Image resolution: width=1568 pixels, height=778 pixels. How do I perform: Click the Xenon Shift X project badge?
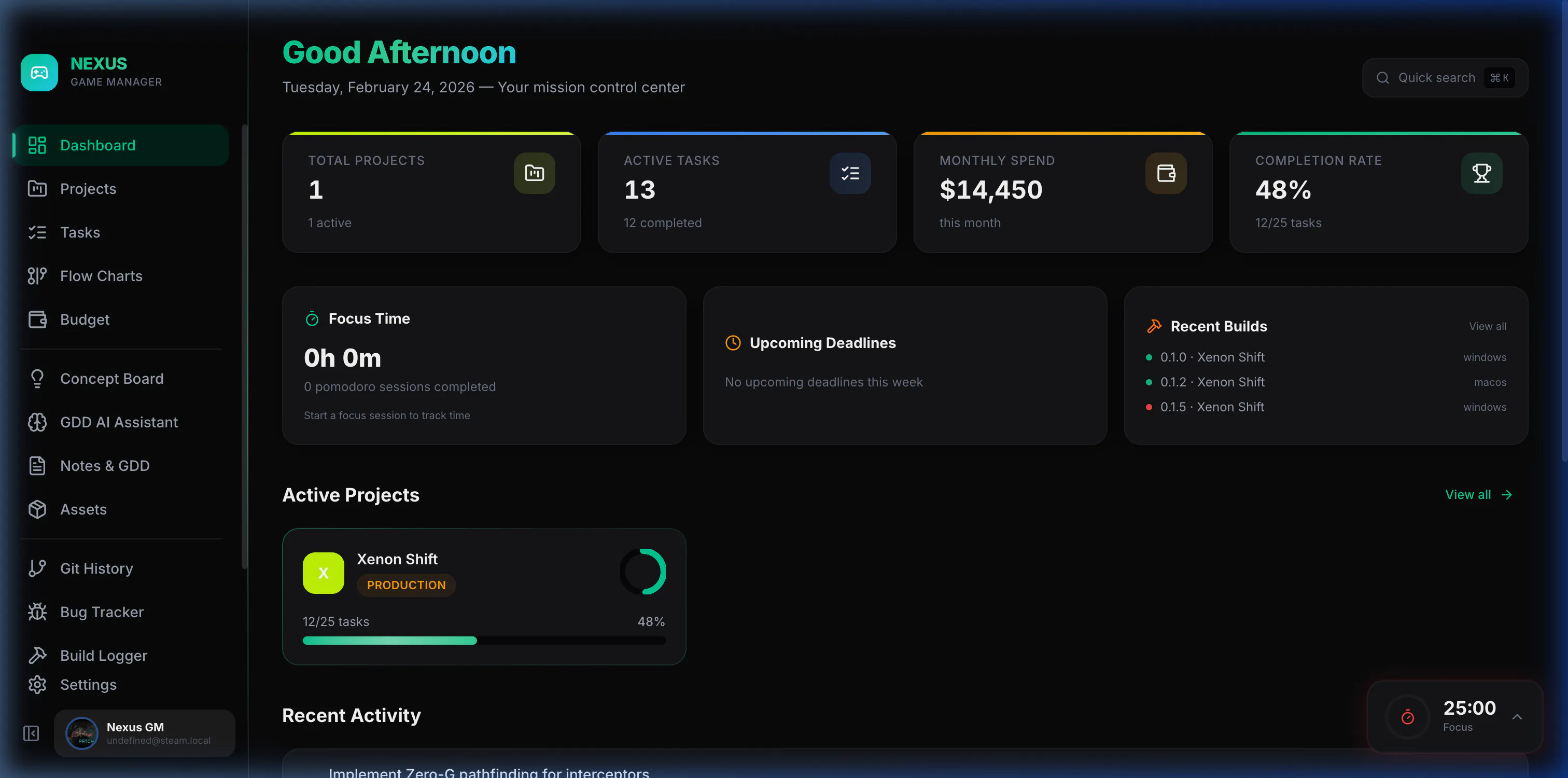click(323, 573)
